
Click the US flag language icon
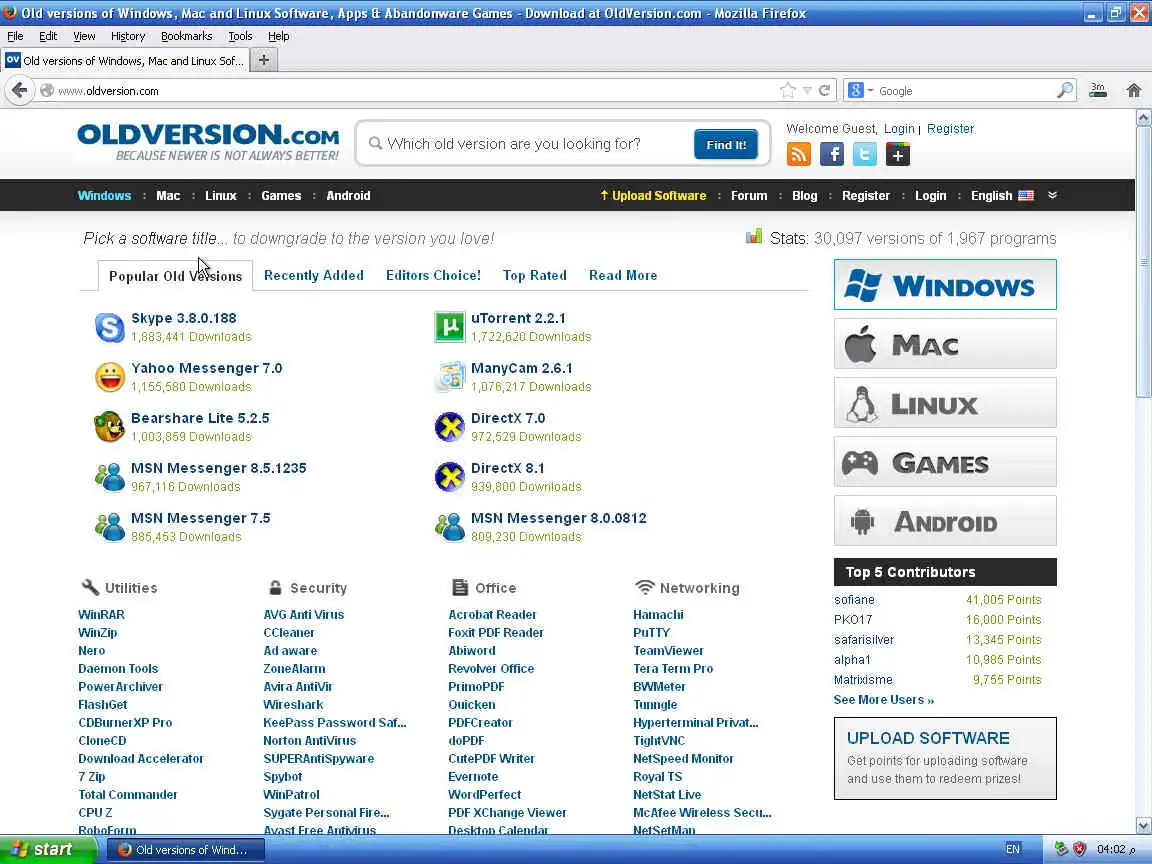(1026, 195)
